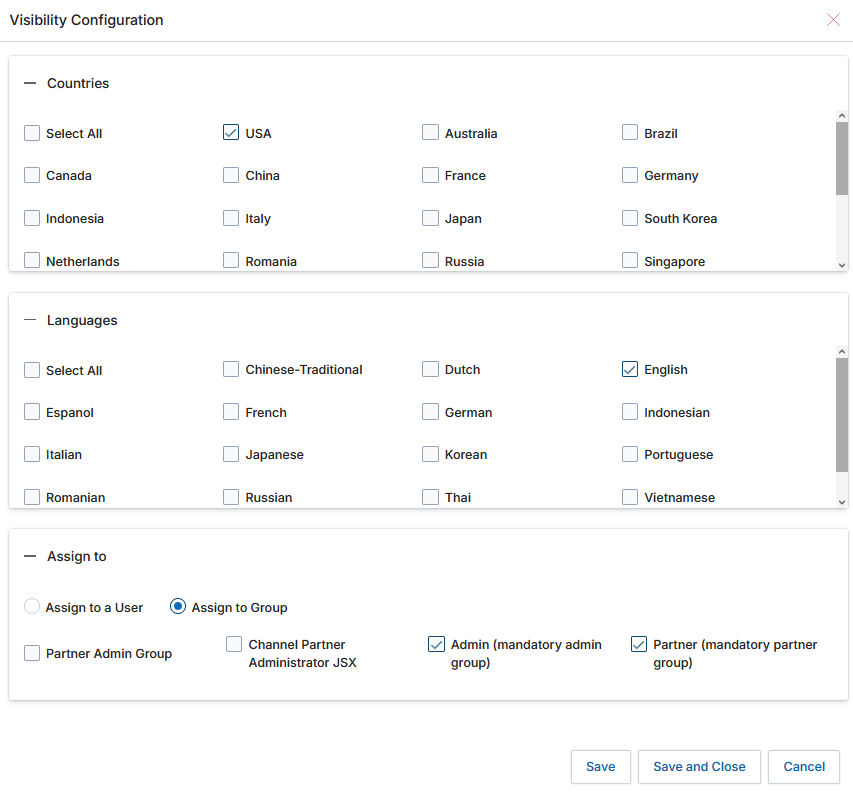Image resolution: width=853 pixels, height=792 pixels.
Task: Check Select All in Languages
Action: 32,370
